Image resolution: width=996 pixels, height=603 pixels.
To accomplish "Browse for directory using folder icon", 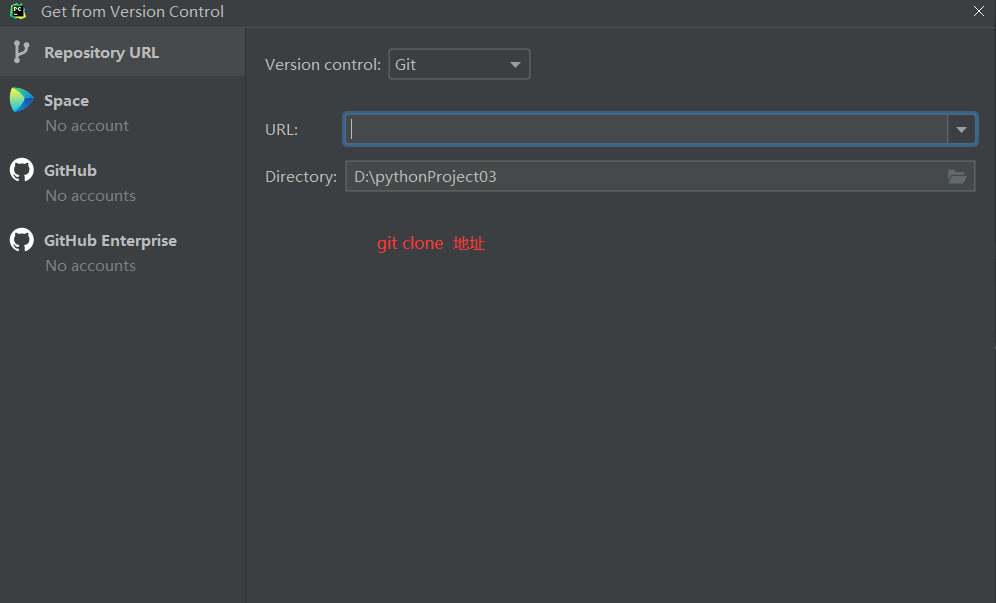I will click(957, 177).
